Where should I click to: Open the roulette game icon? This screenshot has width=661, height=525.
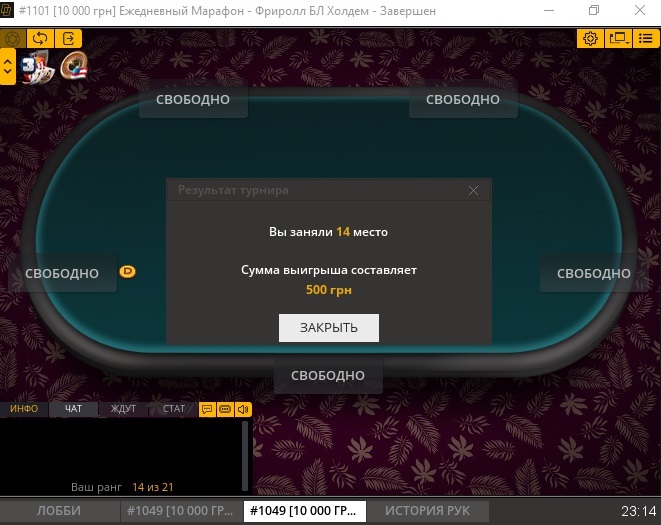click(74, 65)
